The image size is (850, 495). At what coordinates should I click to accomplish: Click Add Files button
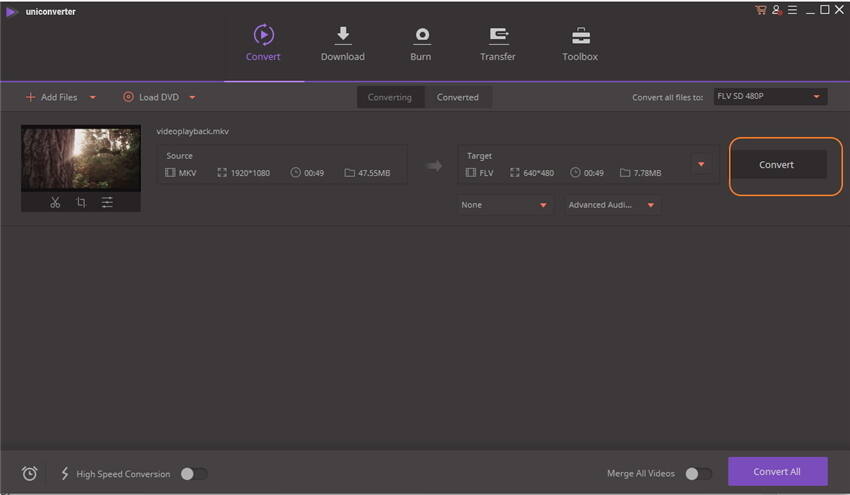(51, 97)
